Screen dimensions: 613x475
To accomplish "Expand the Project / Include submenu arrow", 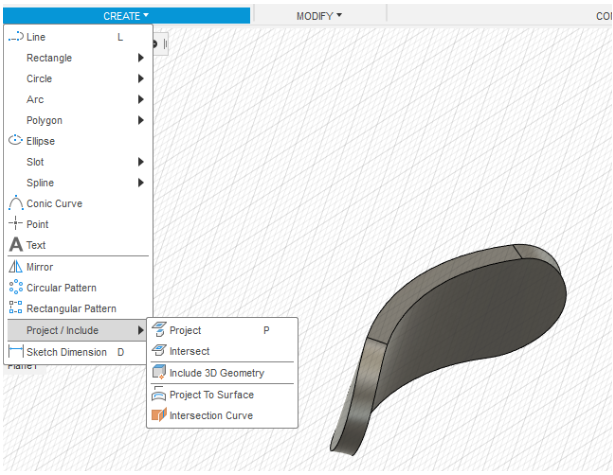I will pyautogui.click(x=141, y=330).
